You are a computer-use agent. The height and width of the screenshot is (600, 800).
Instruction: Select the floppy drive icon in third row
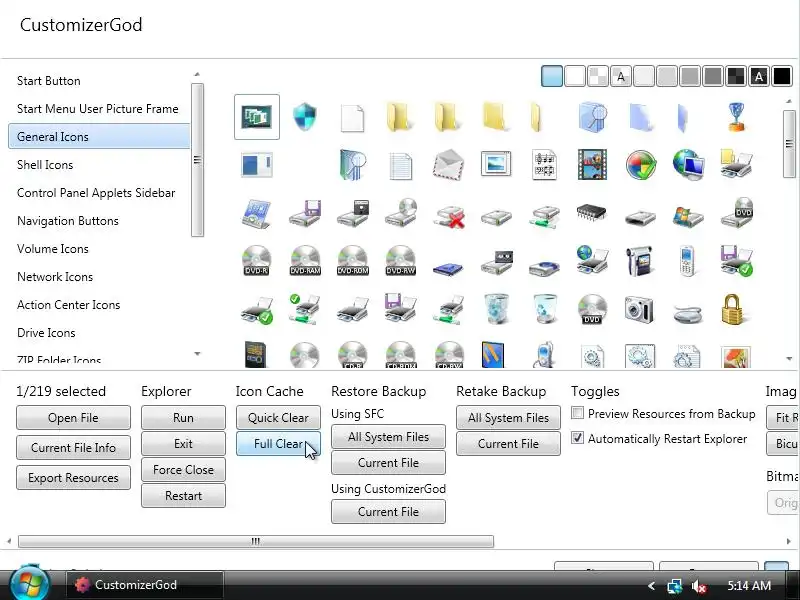point(305,213)
